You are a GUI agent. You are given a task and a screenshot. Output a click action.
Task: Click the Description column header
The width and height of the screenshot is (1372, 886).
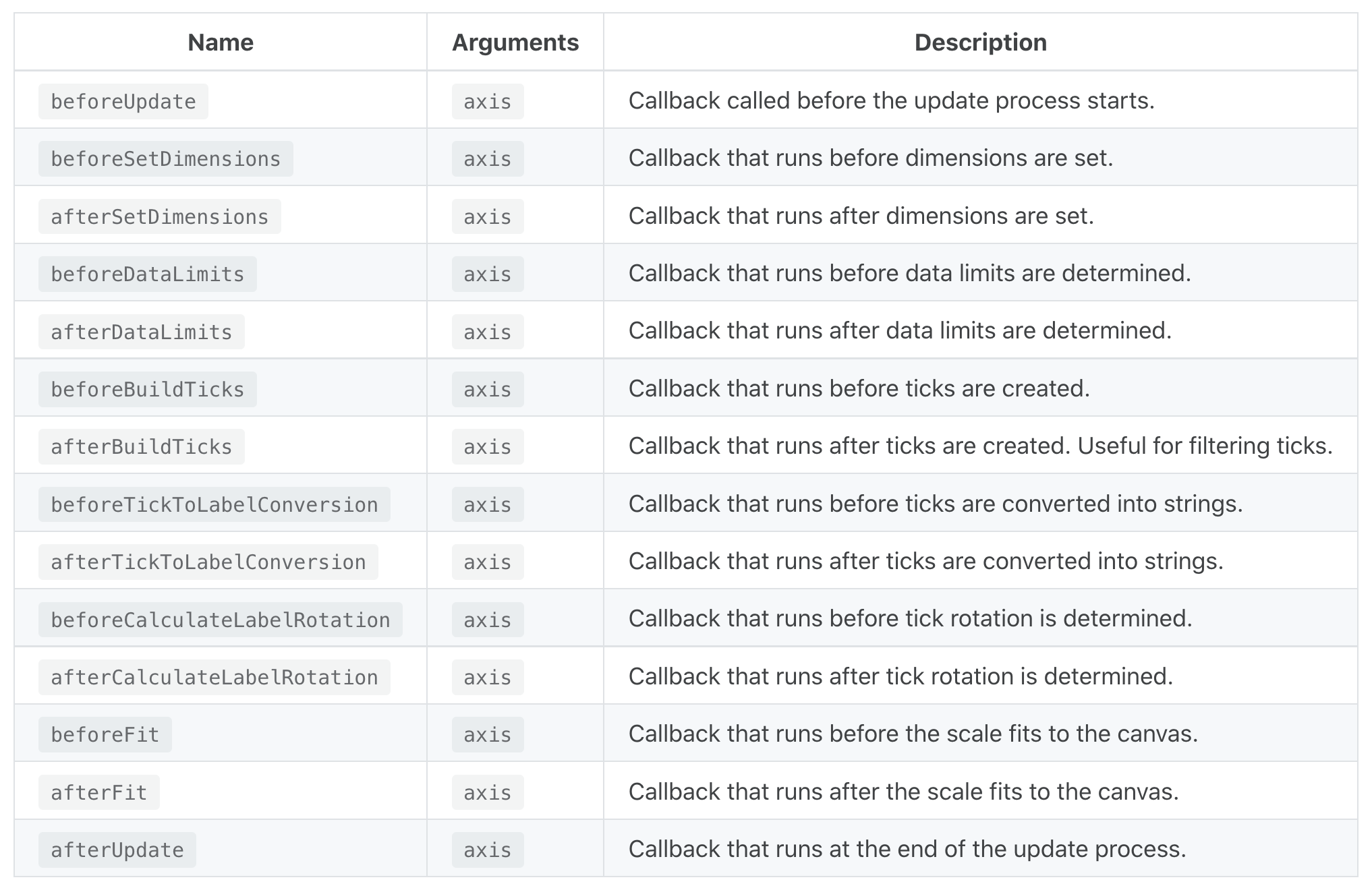pos(980,42)
